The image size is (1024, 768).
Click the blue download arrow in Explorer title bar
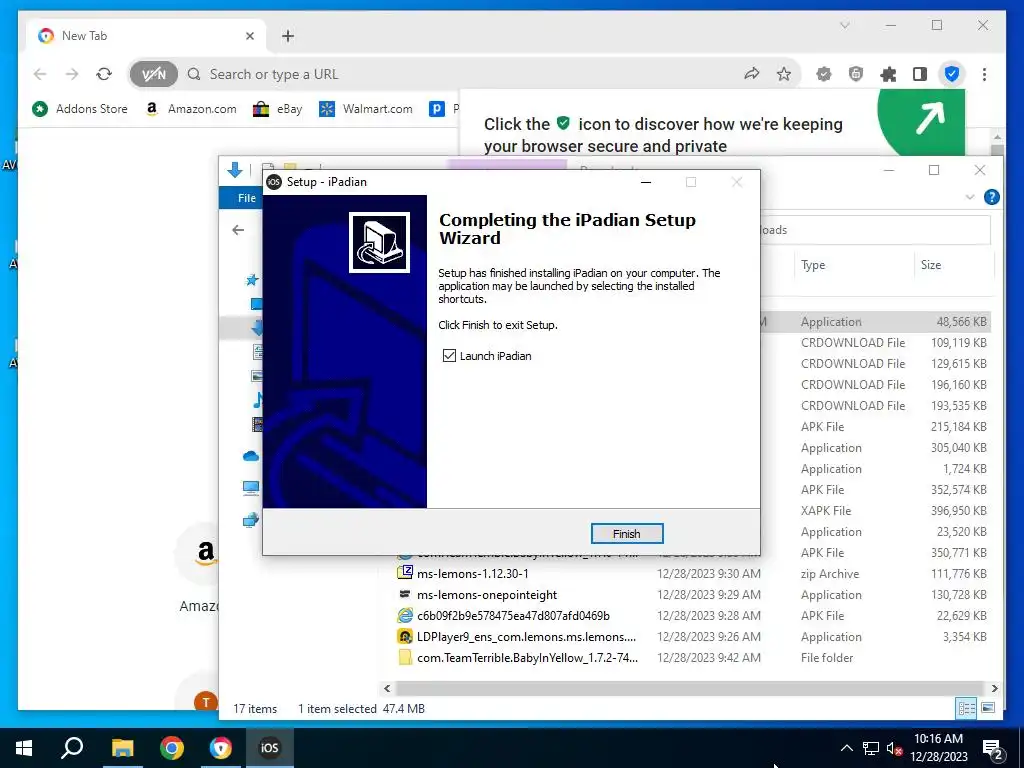(235, 170)
